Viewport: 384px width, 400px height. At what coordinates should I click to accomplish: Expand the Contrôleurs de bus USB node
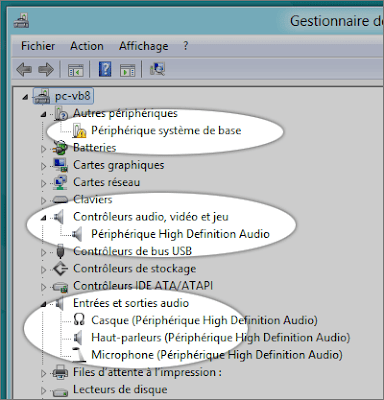43,252
